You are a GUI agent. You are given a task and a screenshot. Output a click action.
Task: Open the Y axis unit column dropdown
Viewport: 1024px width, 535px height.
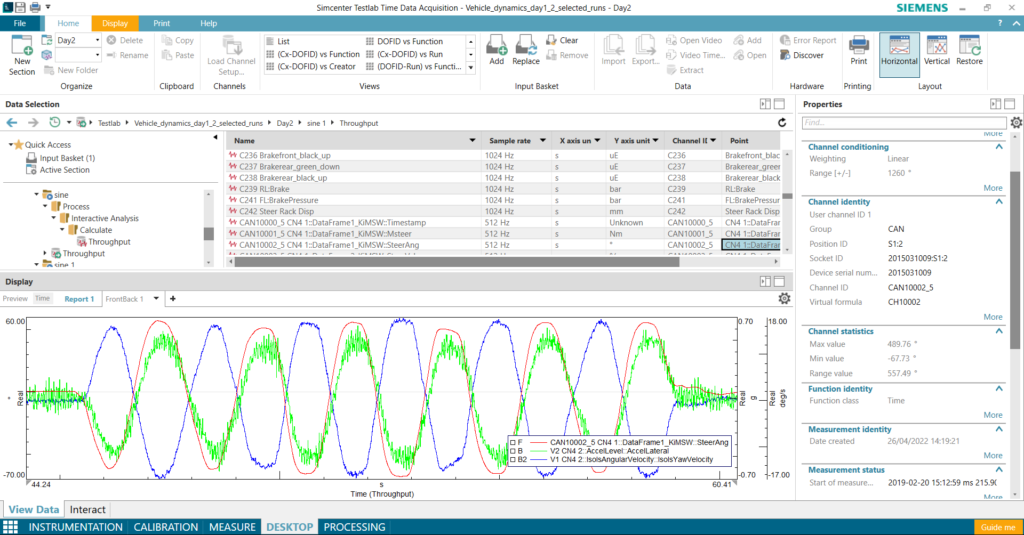click(x=655, y=140)
